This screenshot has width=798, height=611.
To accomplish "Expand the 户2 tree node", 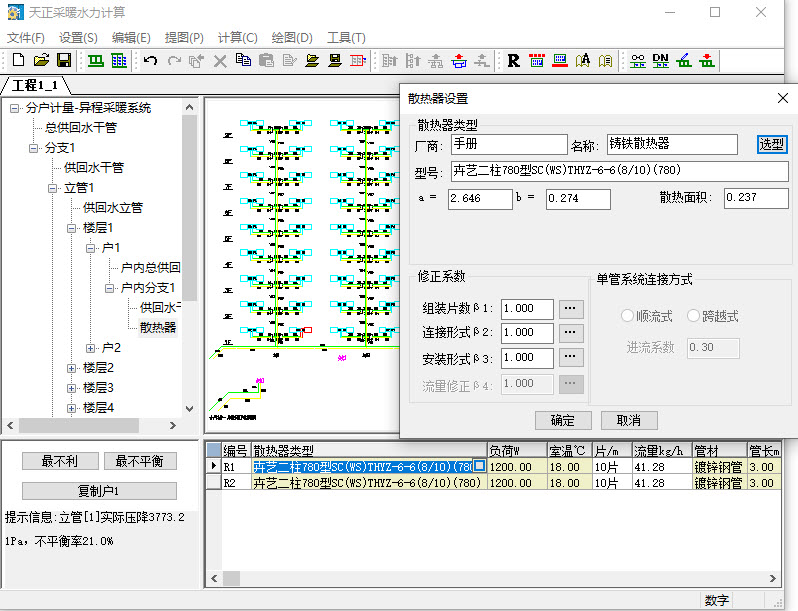I will [91, 348].
